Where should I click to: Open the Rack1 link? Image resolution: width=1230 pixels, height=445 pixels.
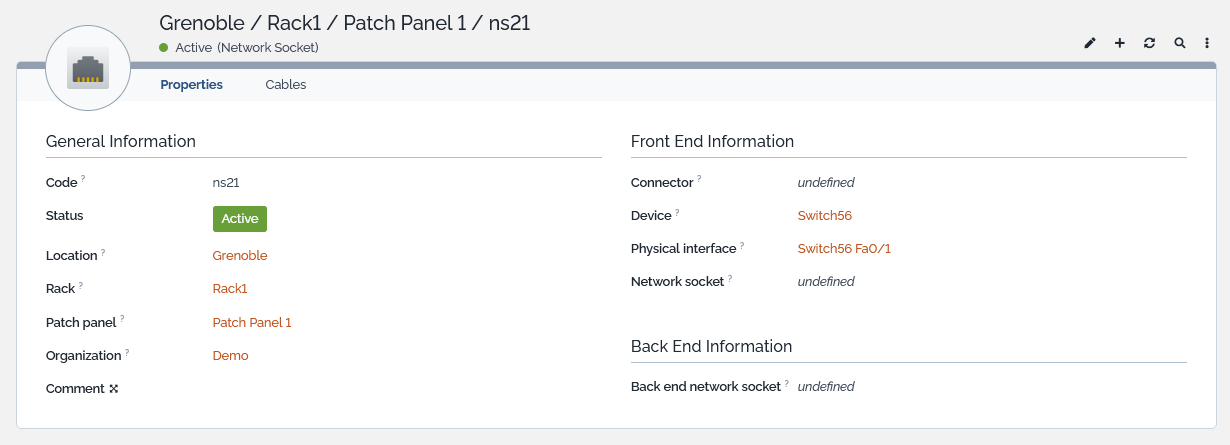click(230, 289)
